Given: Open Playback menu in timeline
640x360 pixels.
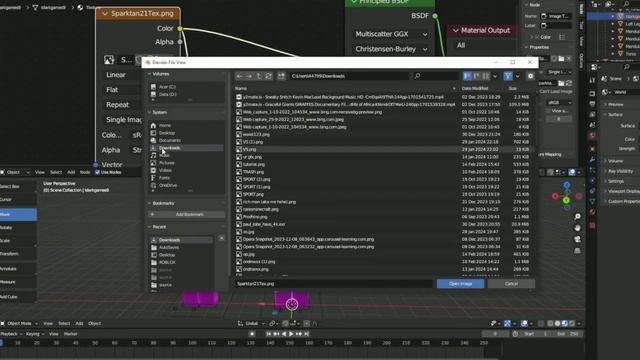Looking at the screenshot, I should coord(11,334).
